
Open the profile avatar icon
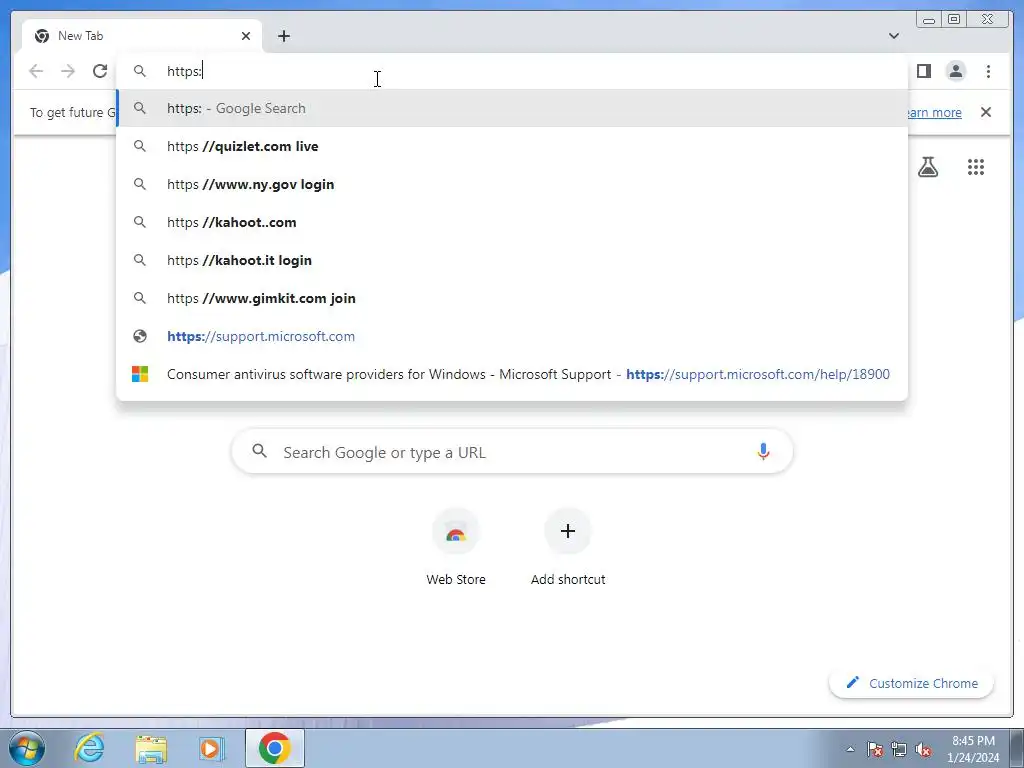coord(955,71)
